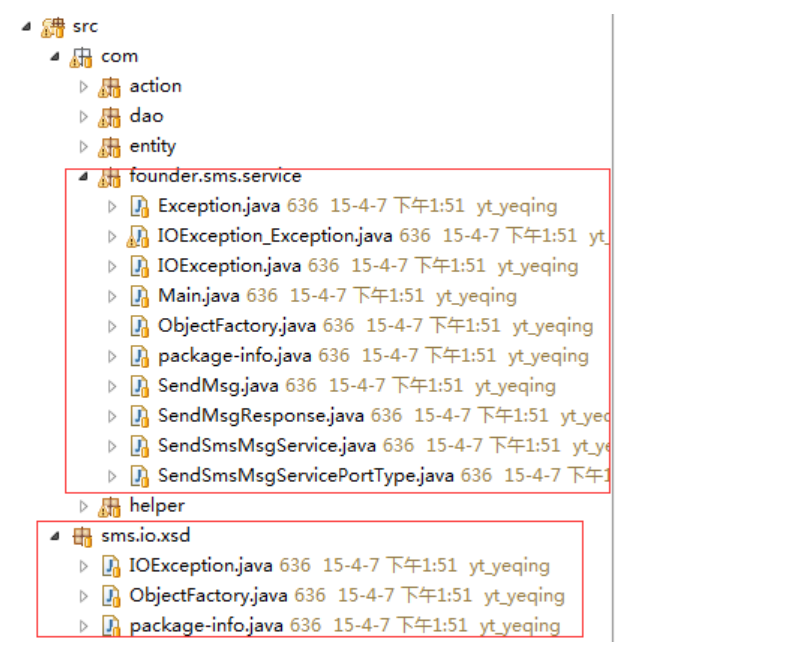
Task: Expand IOException_Exception.java node
Action: [112, 236]
